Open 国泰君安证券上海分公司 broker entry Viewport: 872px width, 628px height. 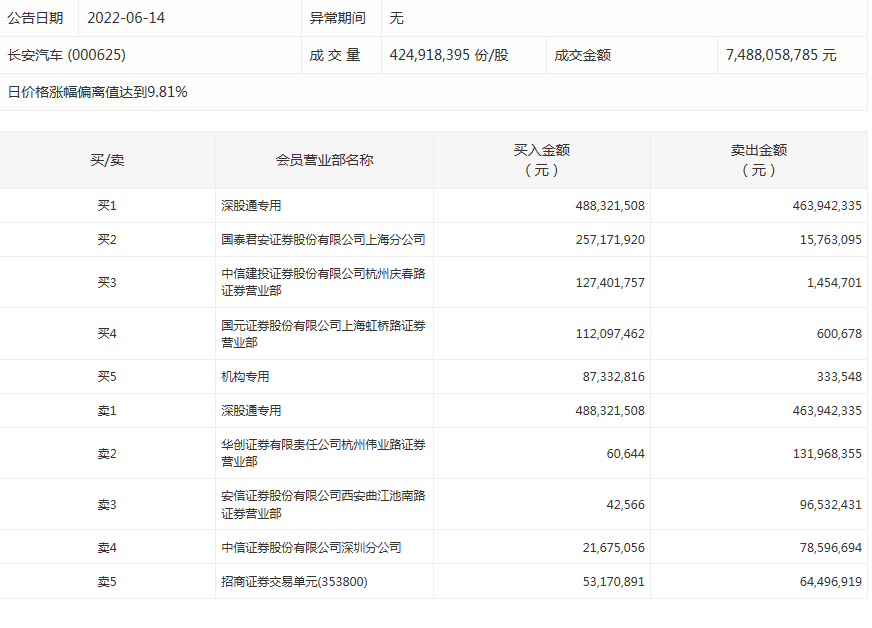click(323, 240)
